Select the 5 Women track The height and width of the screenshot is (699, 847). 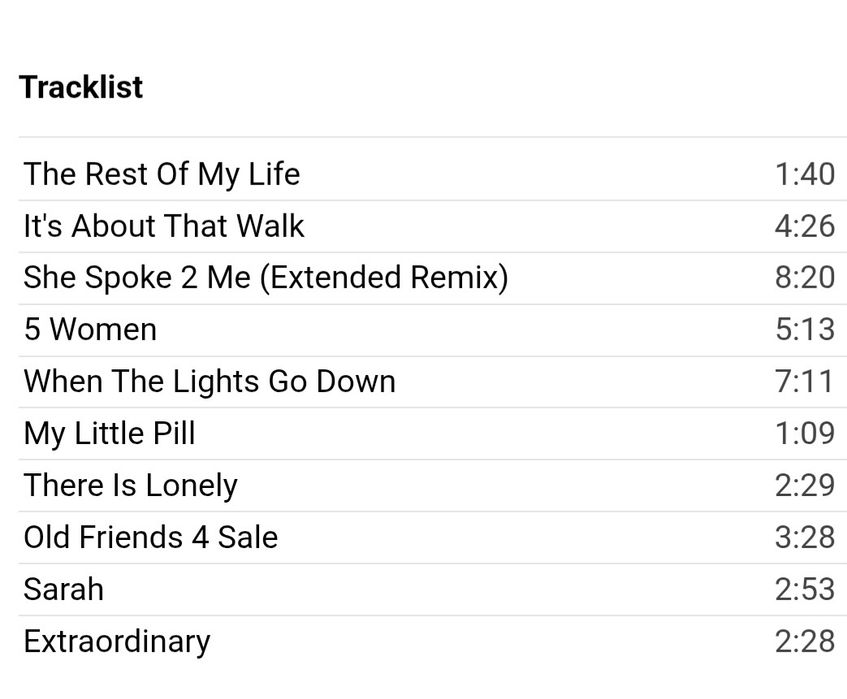90,329
